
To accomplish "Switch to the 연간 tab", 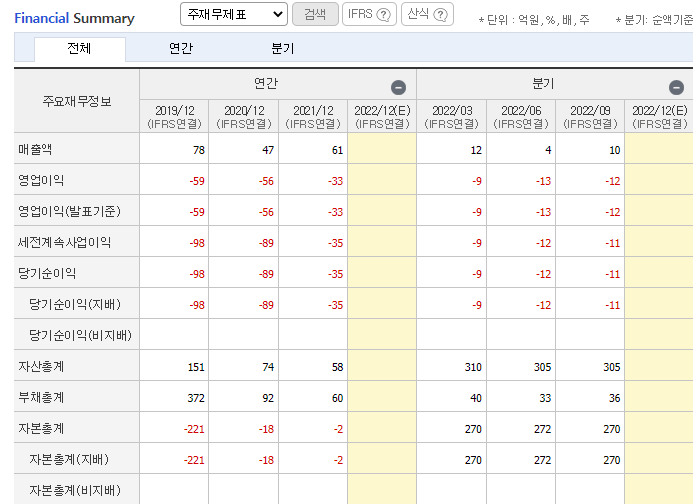I will (181, 49).
